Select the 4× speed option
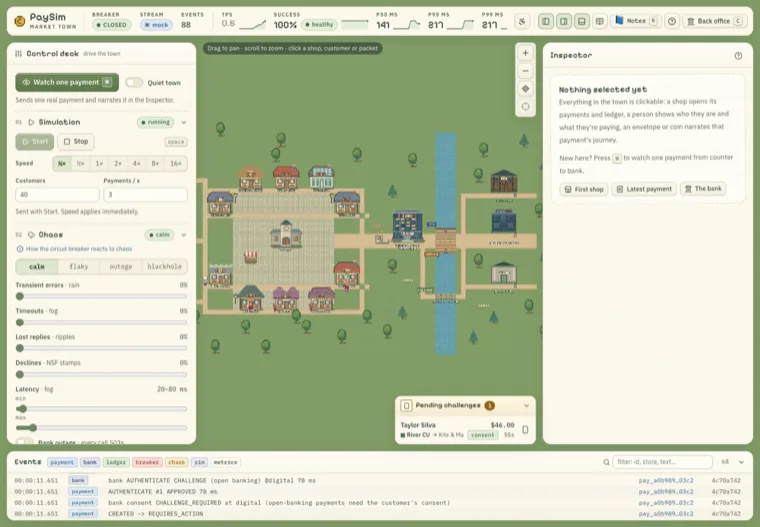This screenshot has width=760, height=527. 137,163
